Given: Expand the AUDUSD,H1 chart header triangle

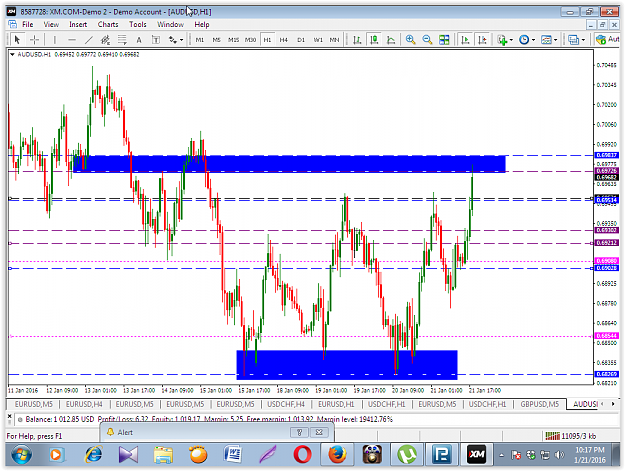Looking at the screenshot, I should coord(12,54).
